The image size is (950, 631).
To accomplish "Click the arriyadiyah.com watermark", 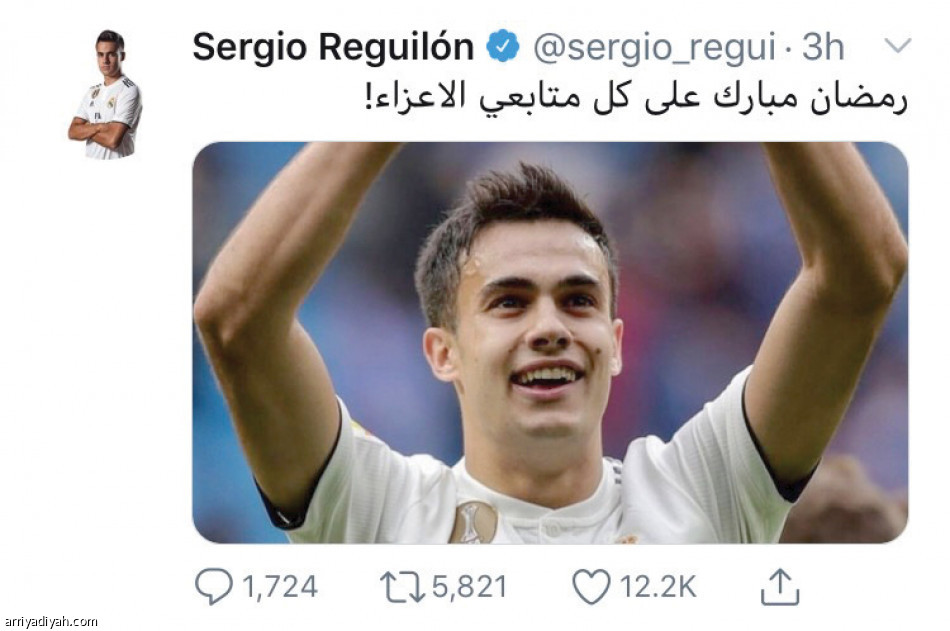I will (51, 621).
